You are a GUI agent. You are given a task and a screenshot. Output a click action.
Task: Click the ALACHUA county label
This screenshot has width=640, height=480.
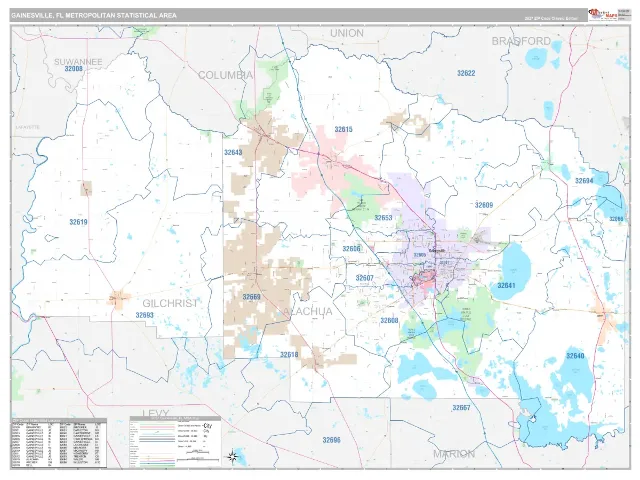pos(308,312)
